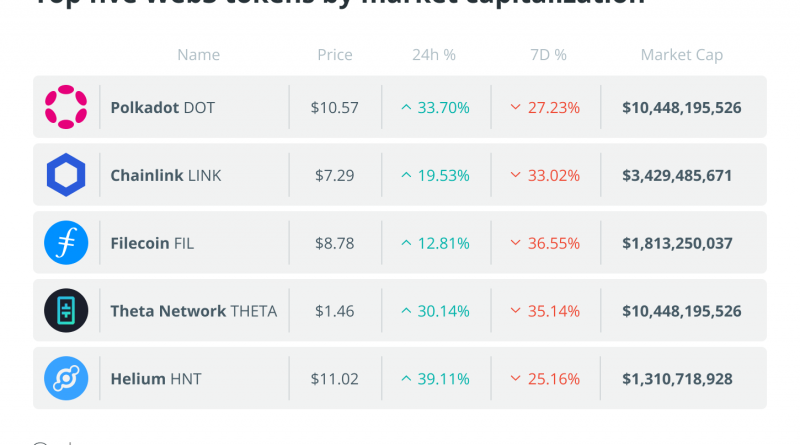Click the Polkadot pink dots logo
The height and width of the screenshot is (445, 800).
click(x=66, y=107)
